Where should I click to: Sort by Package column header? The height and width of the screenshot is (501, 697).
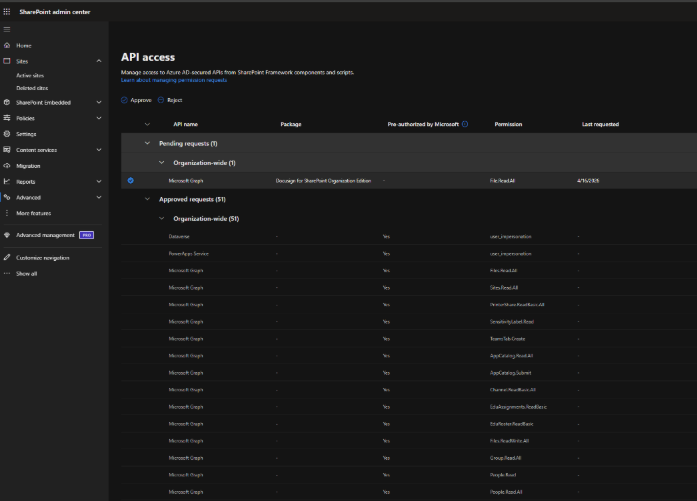pos(291,124)
